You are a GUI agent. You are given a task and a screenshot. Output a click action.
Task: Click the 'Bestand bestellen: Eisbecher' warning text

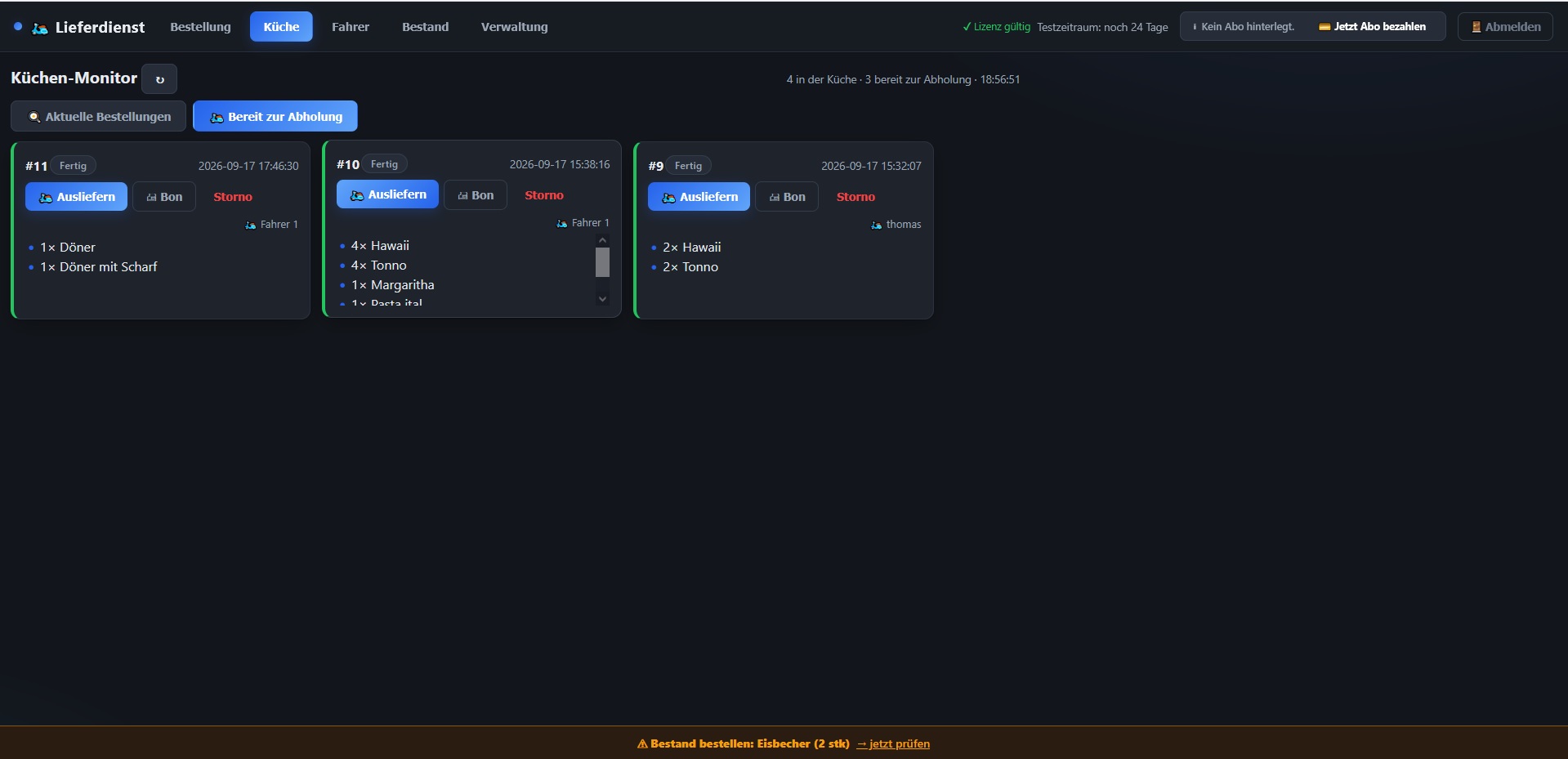click(744, 743)
